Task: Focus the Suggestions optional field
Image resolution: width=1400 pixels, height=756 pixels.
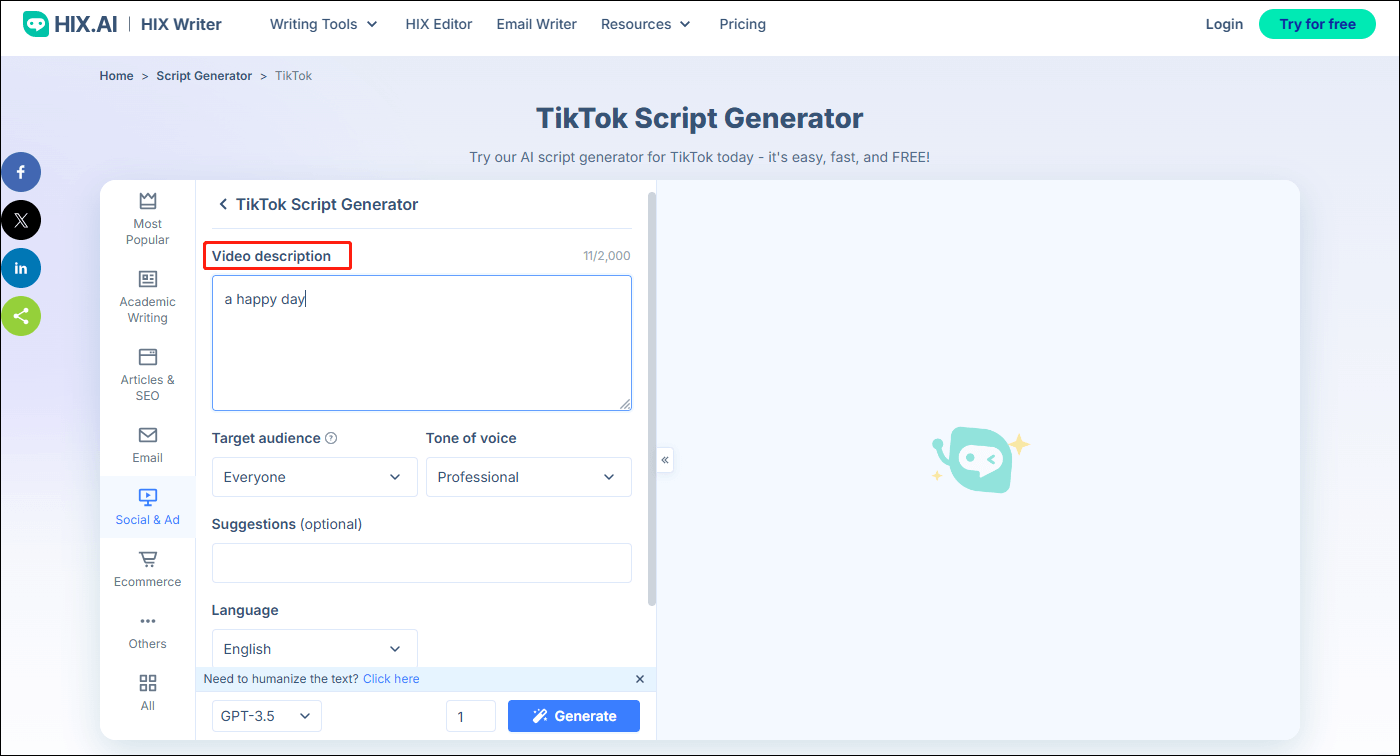Action: (422, 563)
